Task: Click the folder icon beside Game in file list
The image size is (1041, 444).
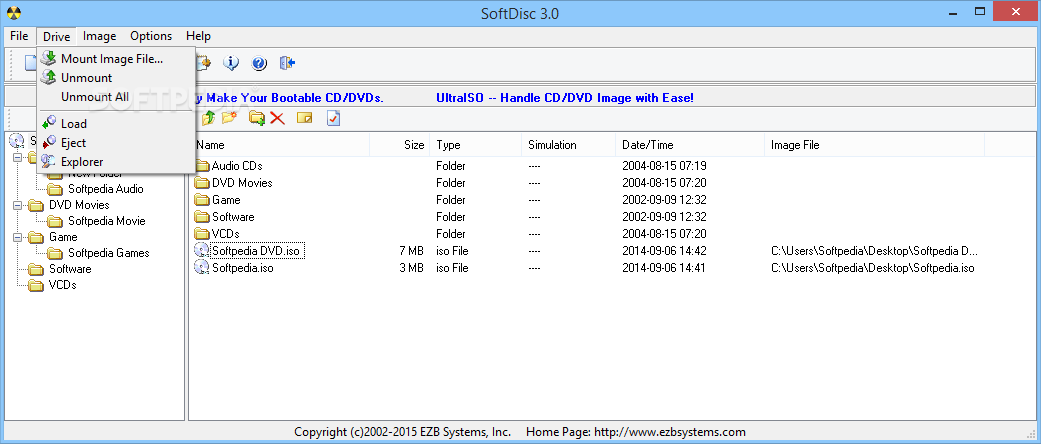Action: pyautogui.click(x=202, y=200)
